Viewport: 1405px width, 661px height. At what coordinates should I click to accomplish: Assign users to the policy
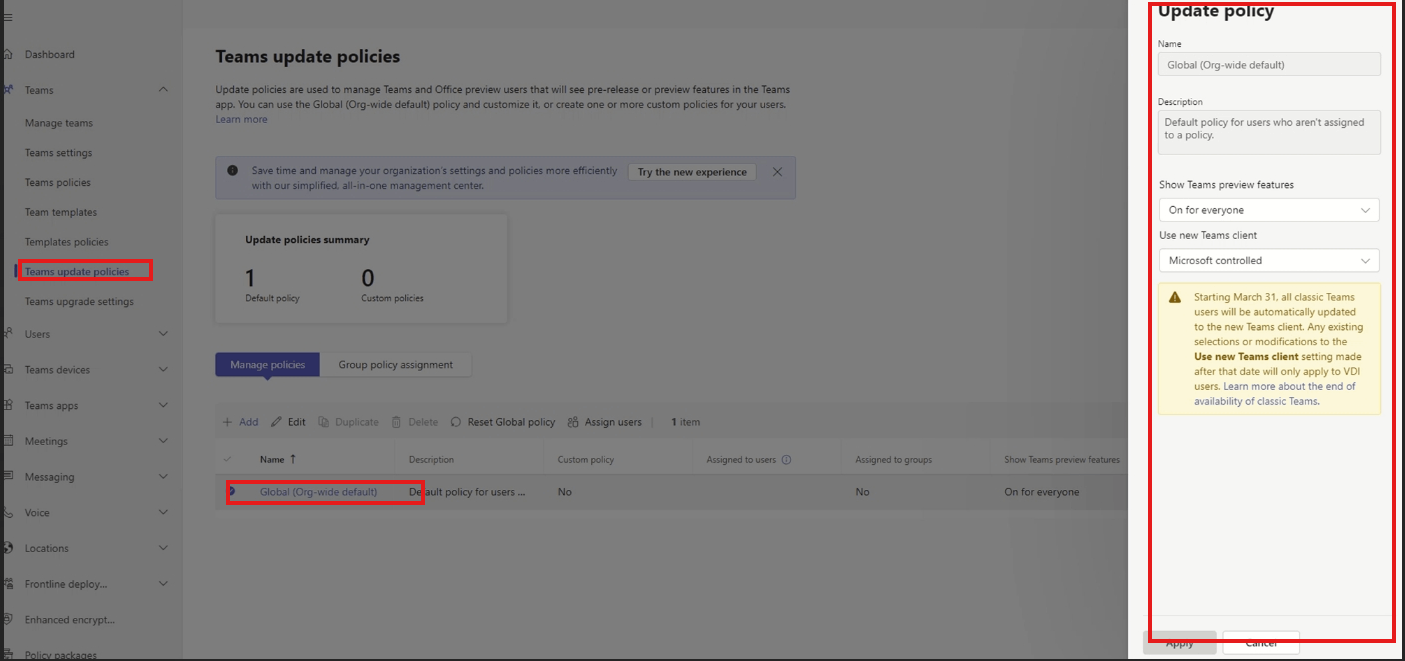click(604, 422)
